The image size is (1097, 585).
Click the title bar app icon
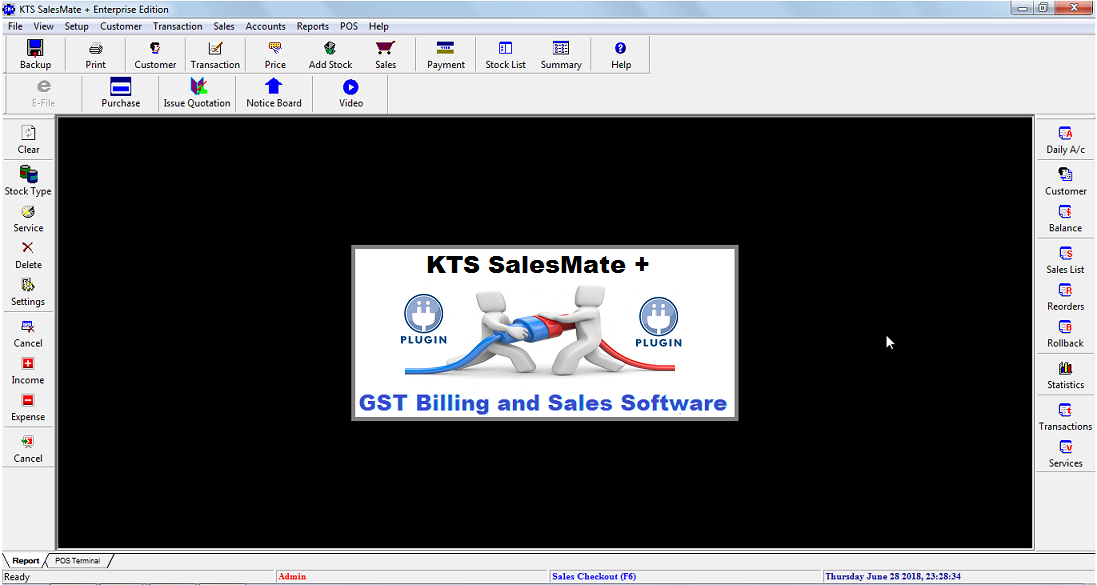click(x=9, y=9)
